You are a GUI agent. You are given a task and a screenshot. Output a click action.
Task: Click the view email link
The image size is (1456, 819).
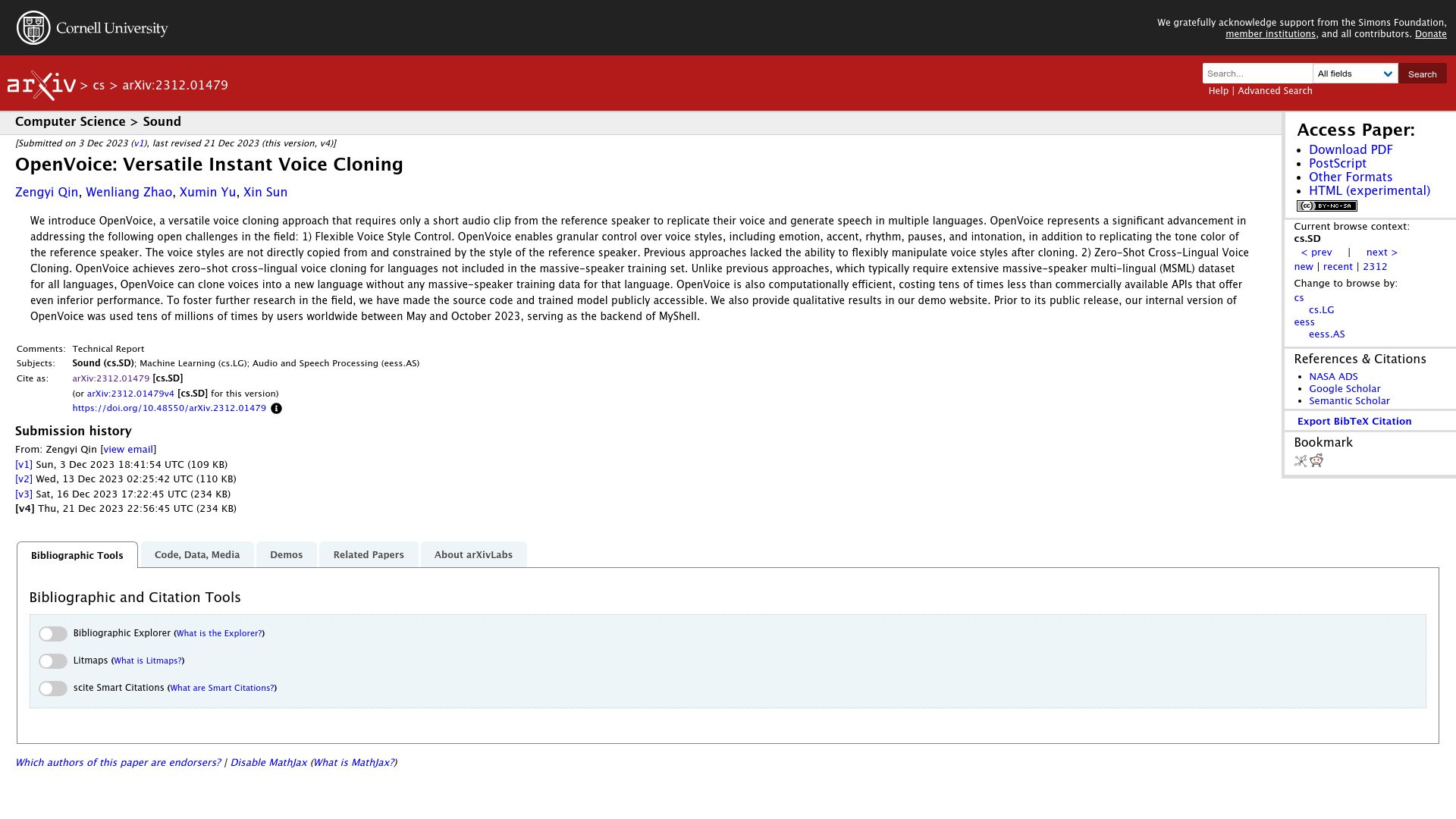pyautogui.click(x=128, y=450)
